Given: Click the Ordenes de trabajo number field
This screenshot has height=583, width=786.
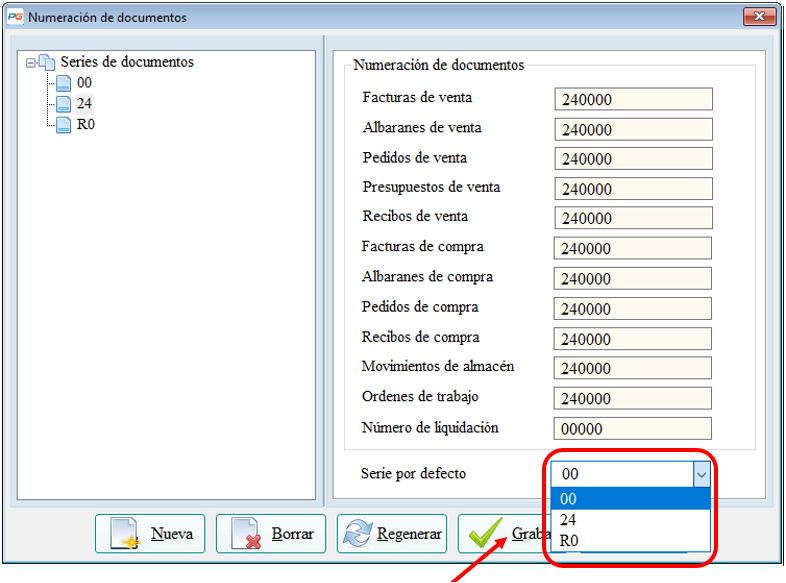Looking at the screenshot, I should pyautogui.click(x=632, y=398).
